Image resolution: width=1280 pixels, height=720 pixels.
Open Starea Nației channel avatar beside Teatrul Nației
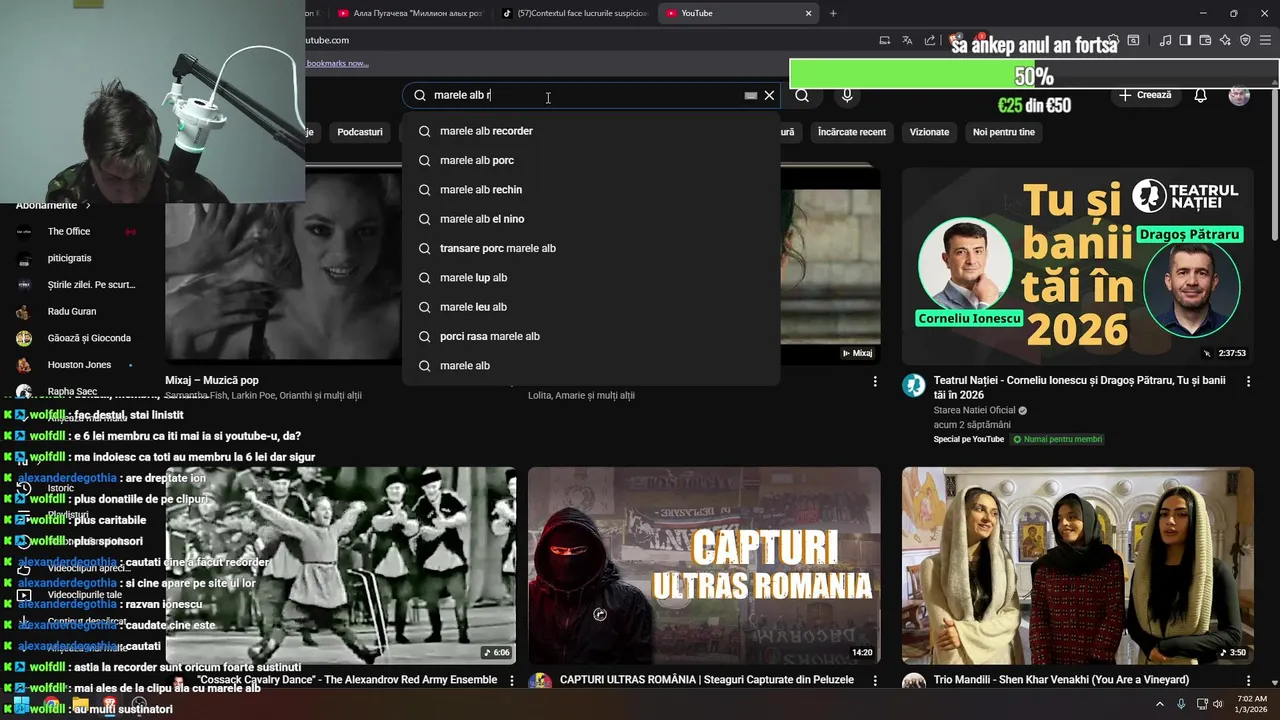(x=914, y=386)
